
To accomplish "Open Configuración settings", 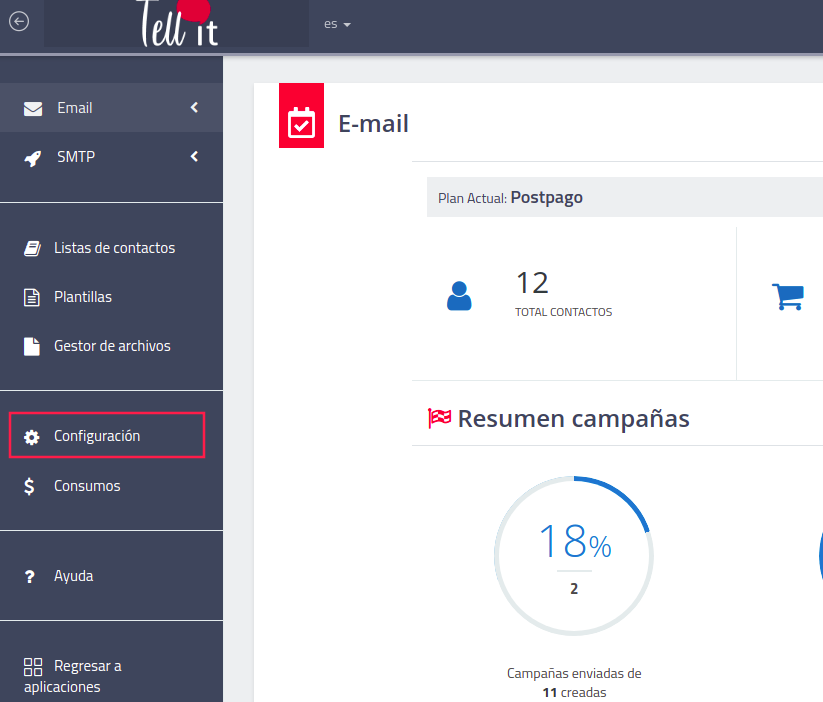I will [x=107, y=435].
